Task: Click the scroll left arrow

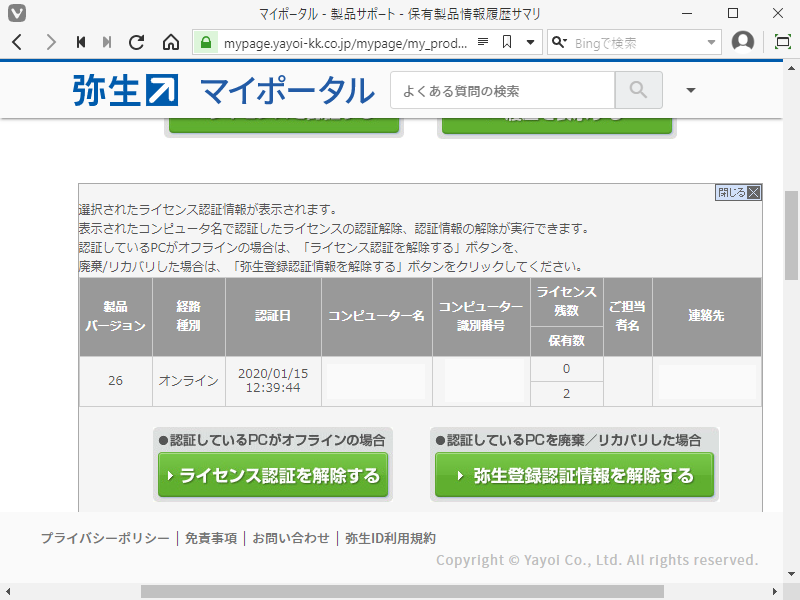Action: tap(7, 591)
